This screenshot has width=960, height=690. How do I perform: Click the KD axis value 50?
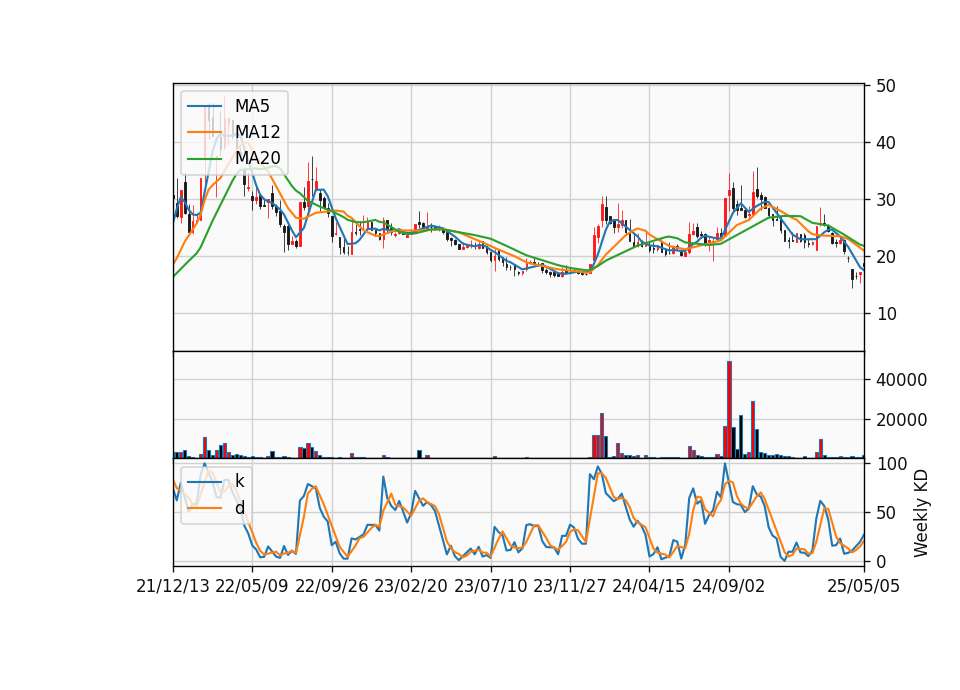(886, 512)
